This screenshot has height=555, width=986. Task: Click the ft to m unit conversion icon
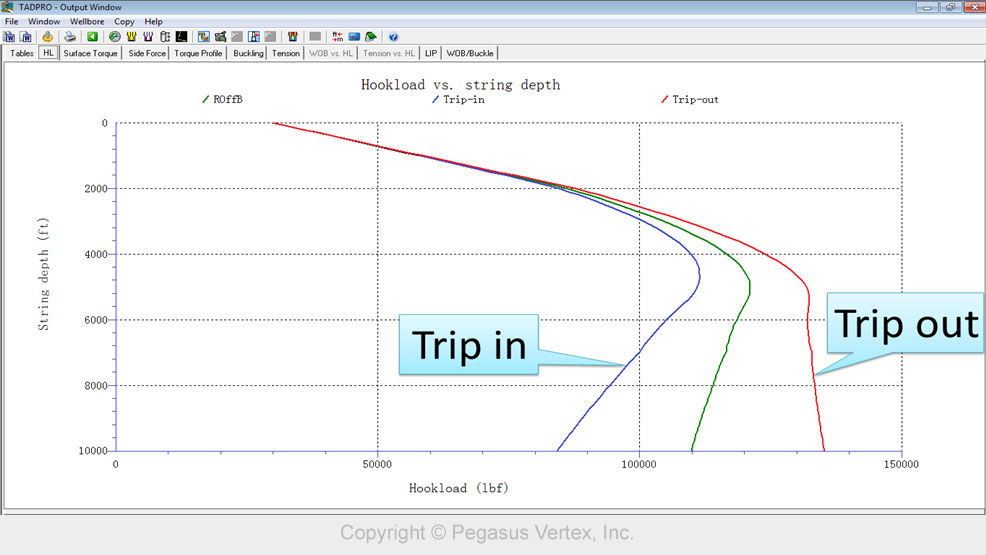coord(338,36)
